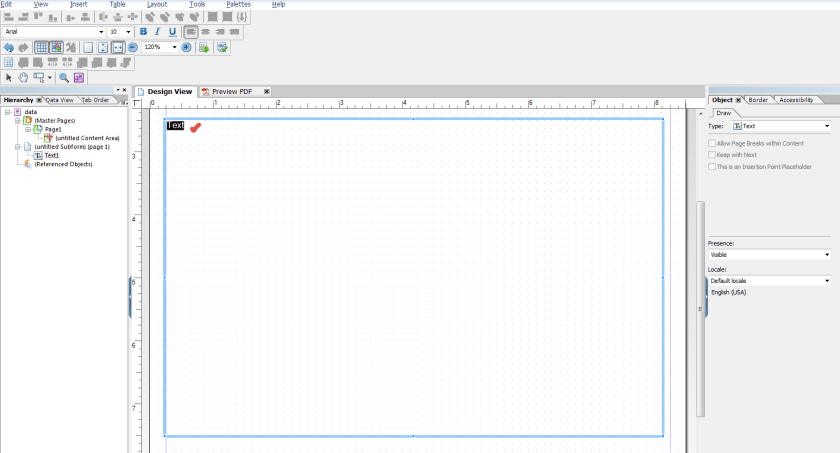This screenshot has width=840, height=453.
Task: Switch to the Border tab
Action: tap(758, 100)
